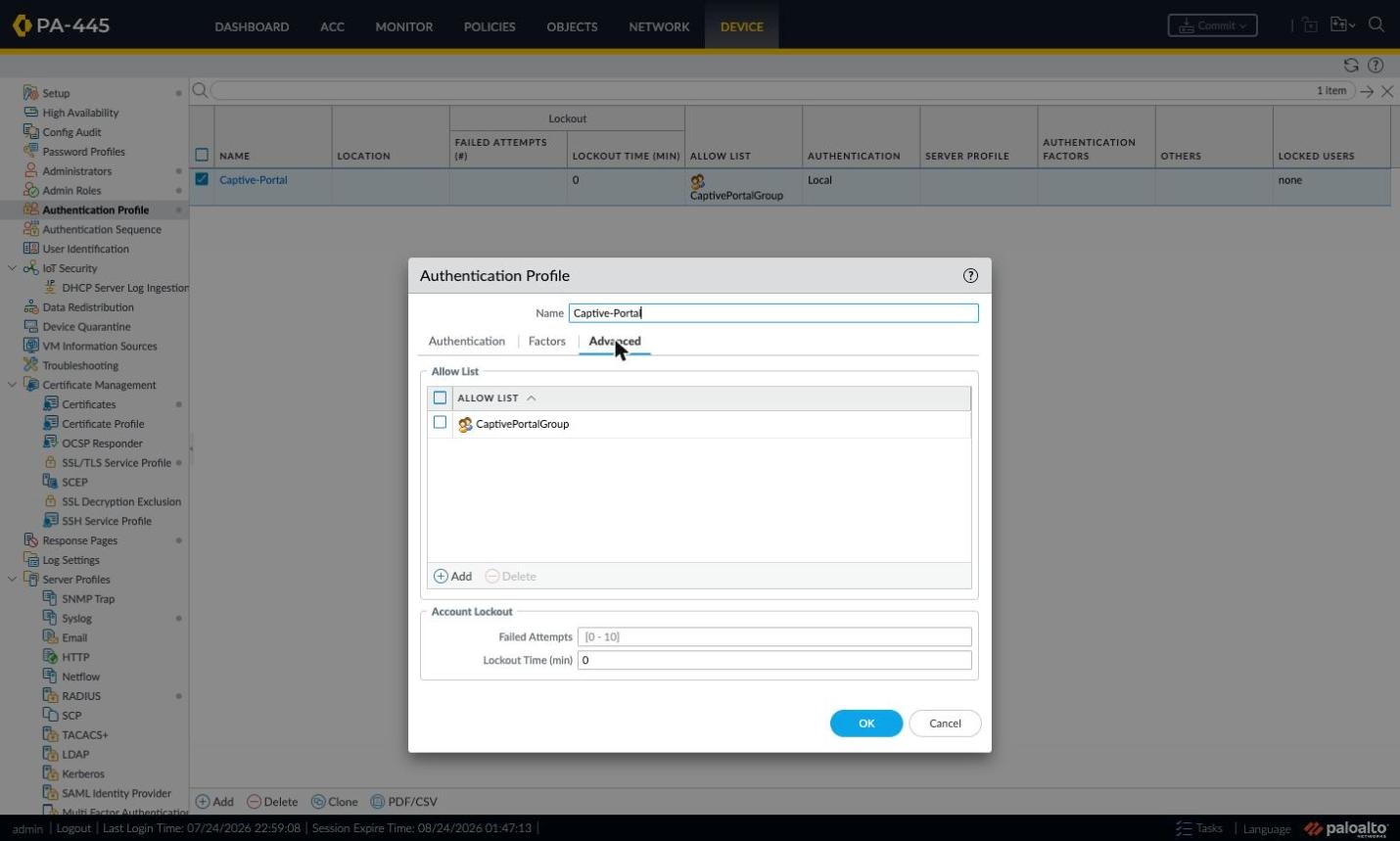Viewport: 1400px width, 841px height.
Task: Click the Logout link in status bar
Action: tap(73, 828)
